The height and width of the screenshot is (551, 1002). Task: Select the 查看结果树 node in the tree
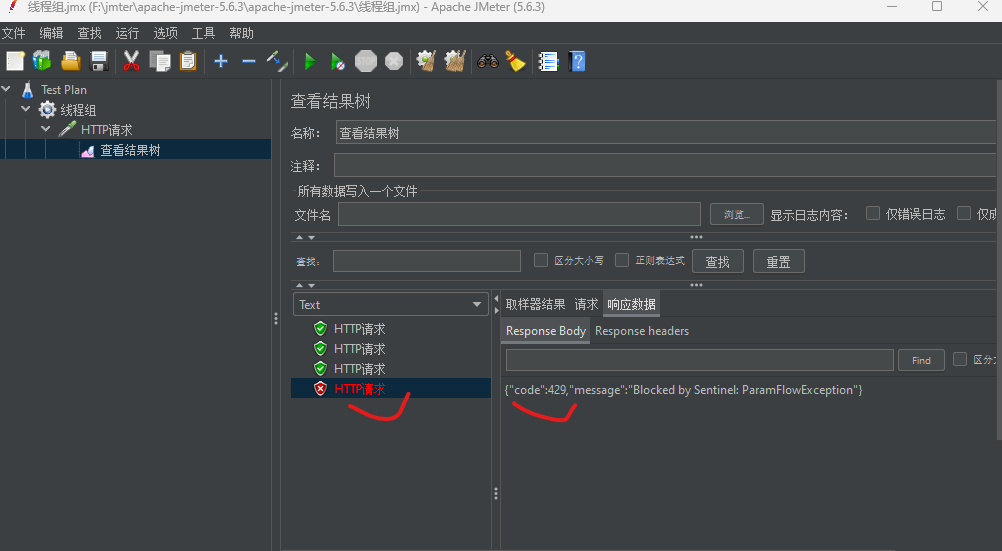click(x=130, y=150)
